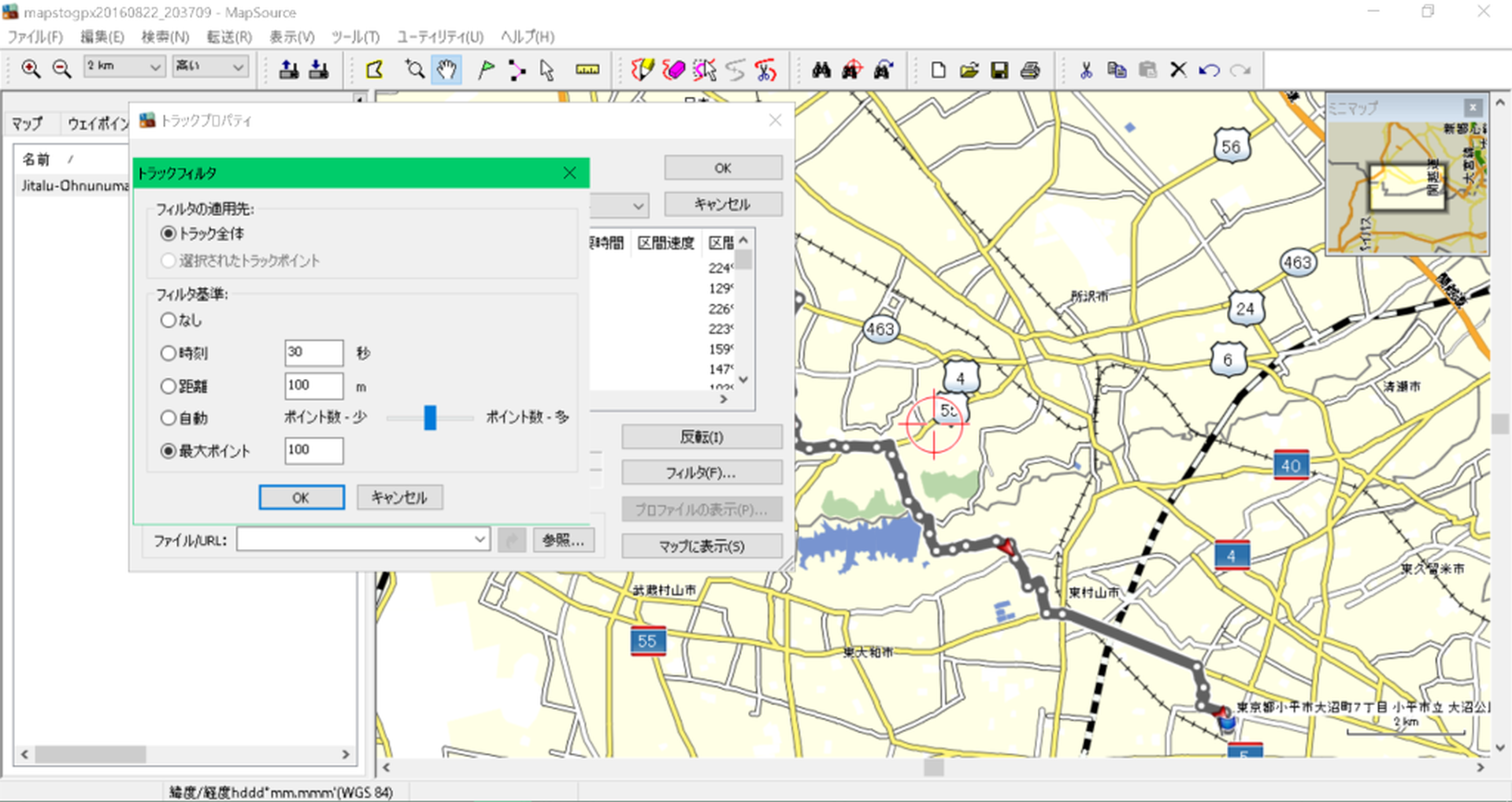Open 検索(N) menu

tap(165, 36)
